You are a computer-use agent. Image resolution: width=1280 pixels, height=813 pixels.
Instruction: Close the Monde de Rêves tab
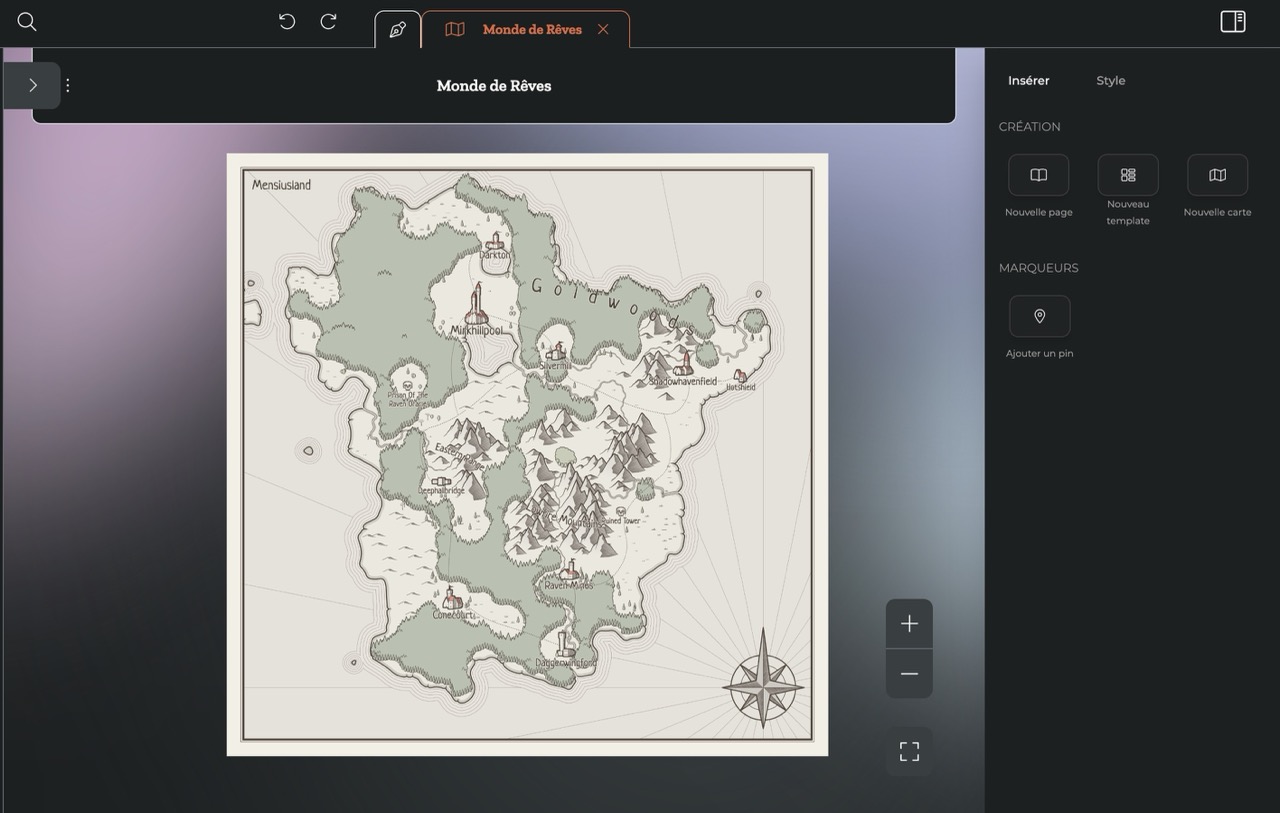click(603, 30)
